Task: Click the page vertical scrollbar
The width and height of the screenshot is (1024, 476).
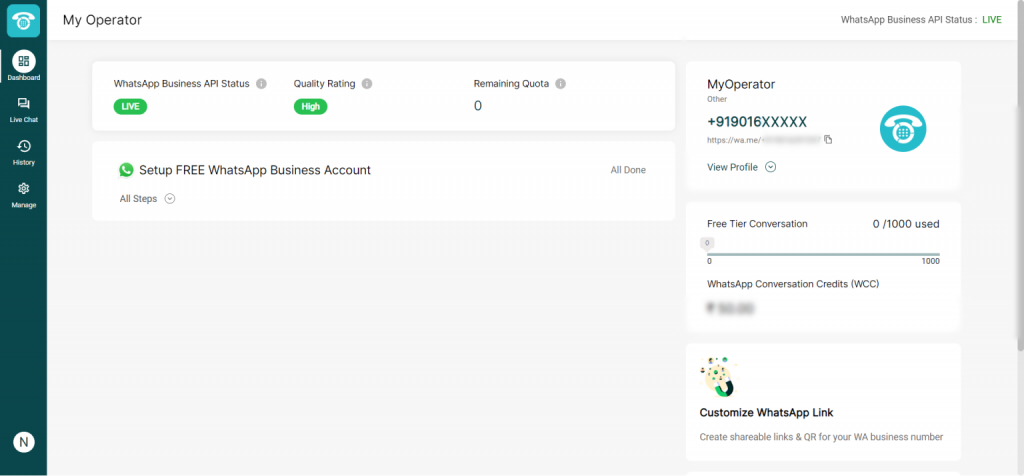Action: click(x=1020, y=174)
